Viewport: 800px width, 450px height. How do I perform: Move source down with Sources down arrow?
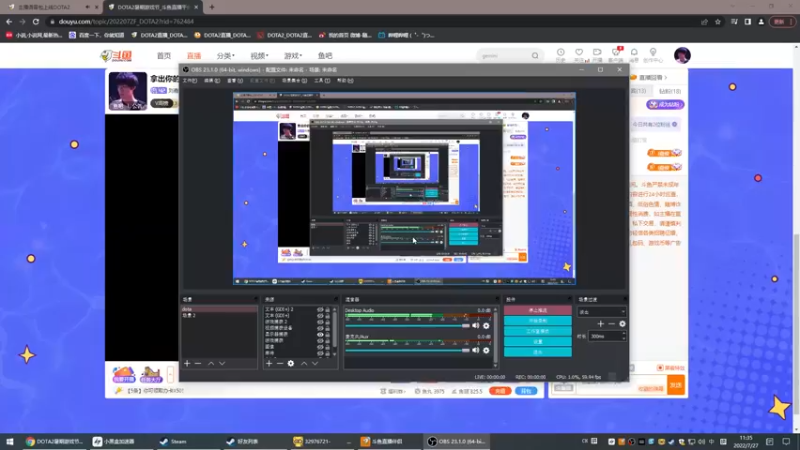pyautogui.click(x=315, y=363)
